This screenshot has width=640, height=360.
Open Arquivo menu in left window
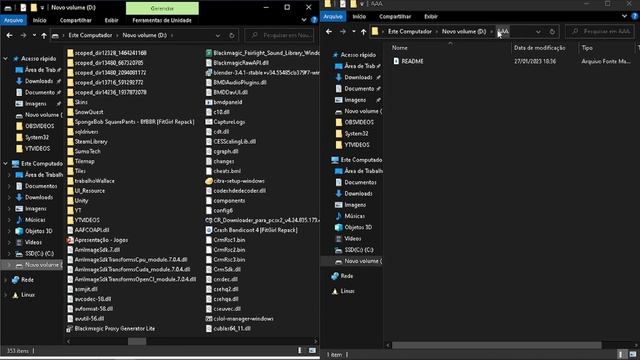point(13,20)
